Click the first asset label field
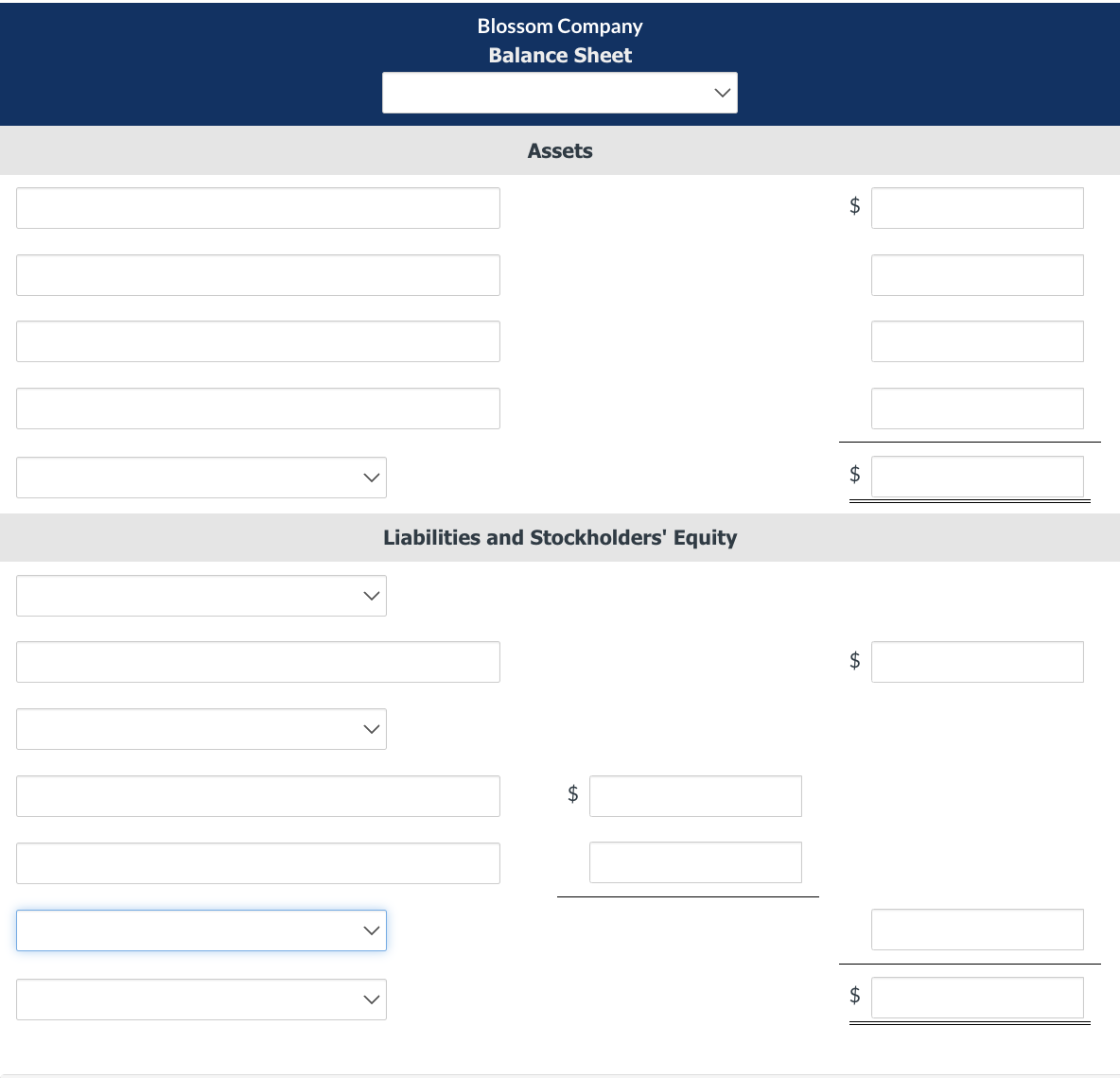The height and width of the screenshot is (1078, 1120). click(258, 208)
